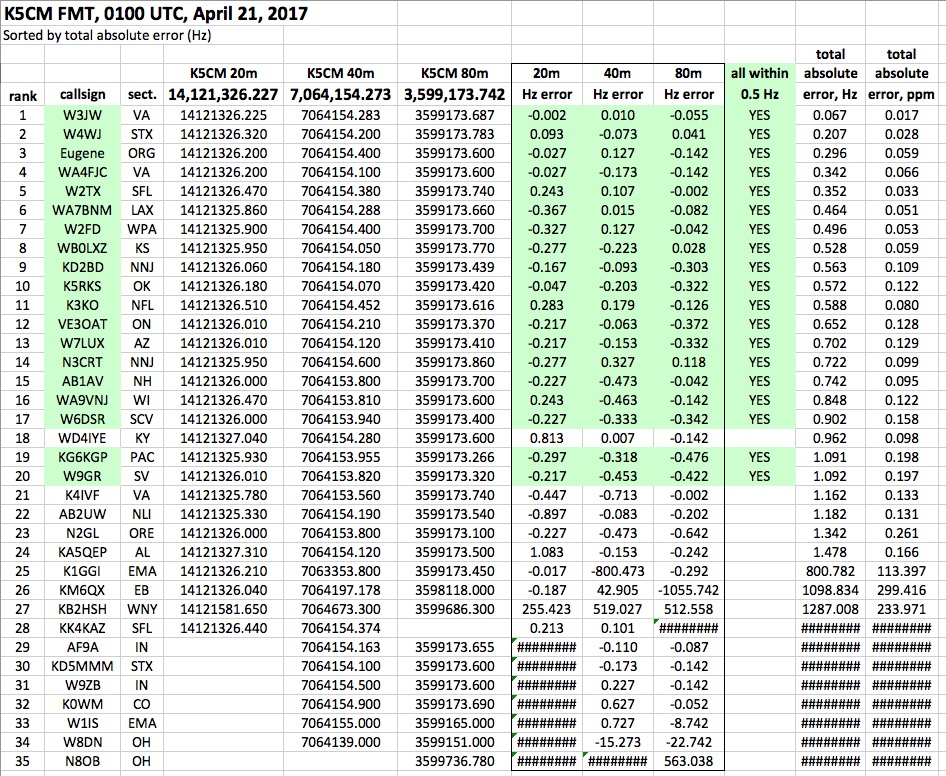Screen dimensions: 946x776
Task: Click the 0.093 20m error for W4WJ
Action: coord(547,134)
